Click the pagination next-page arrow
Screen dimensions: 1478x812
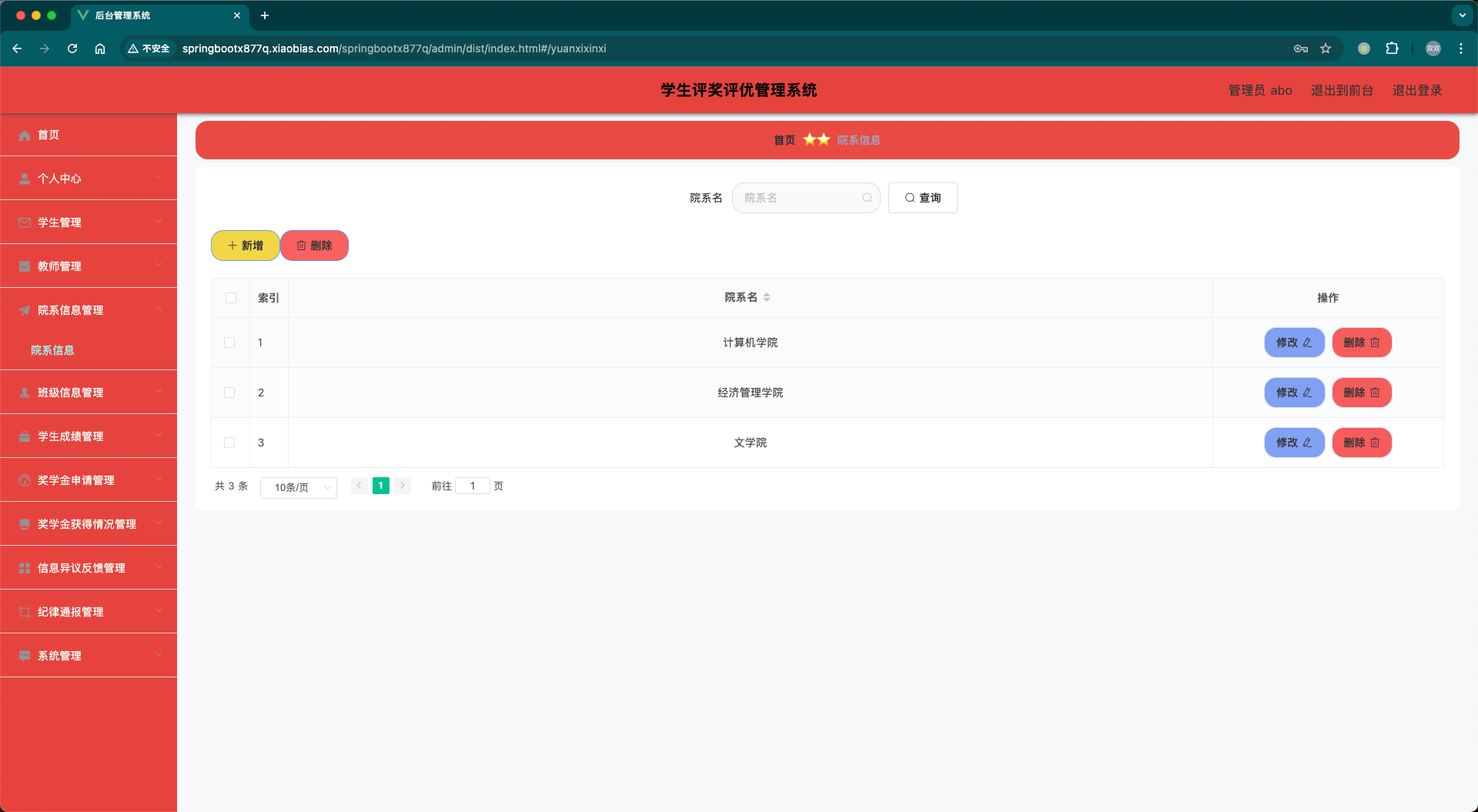pyautogui.click(x=403, y=486)
